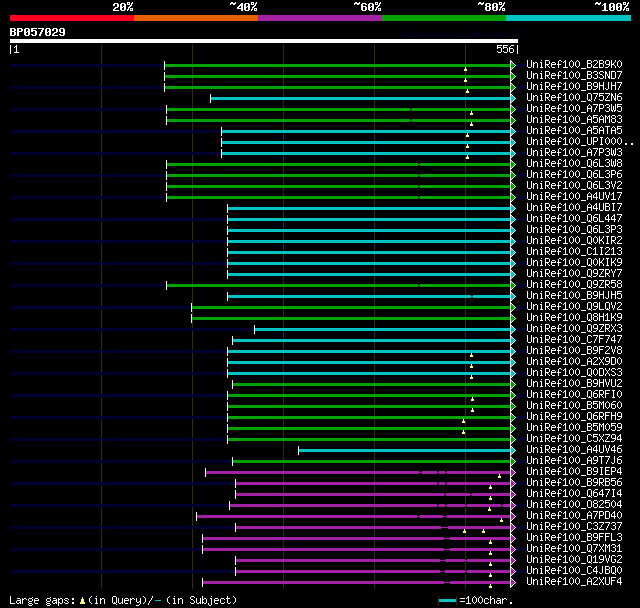Click the UniRef100_A4UV46 label
Viewport: 640px width, 608px height.
(x=574, y=450)
